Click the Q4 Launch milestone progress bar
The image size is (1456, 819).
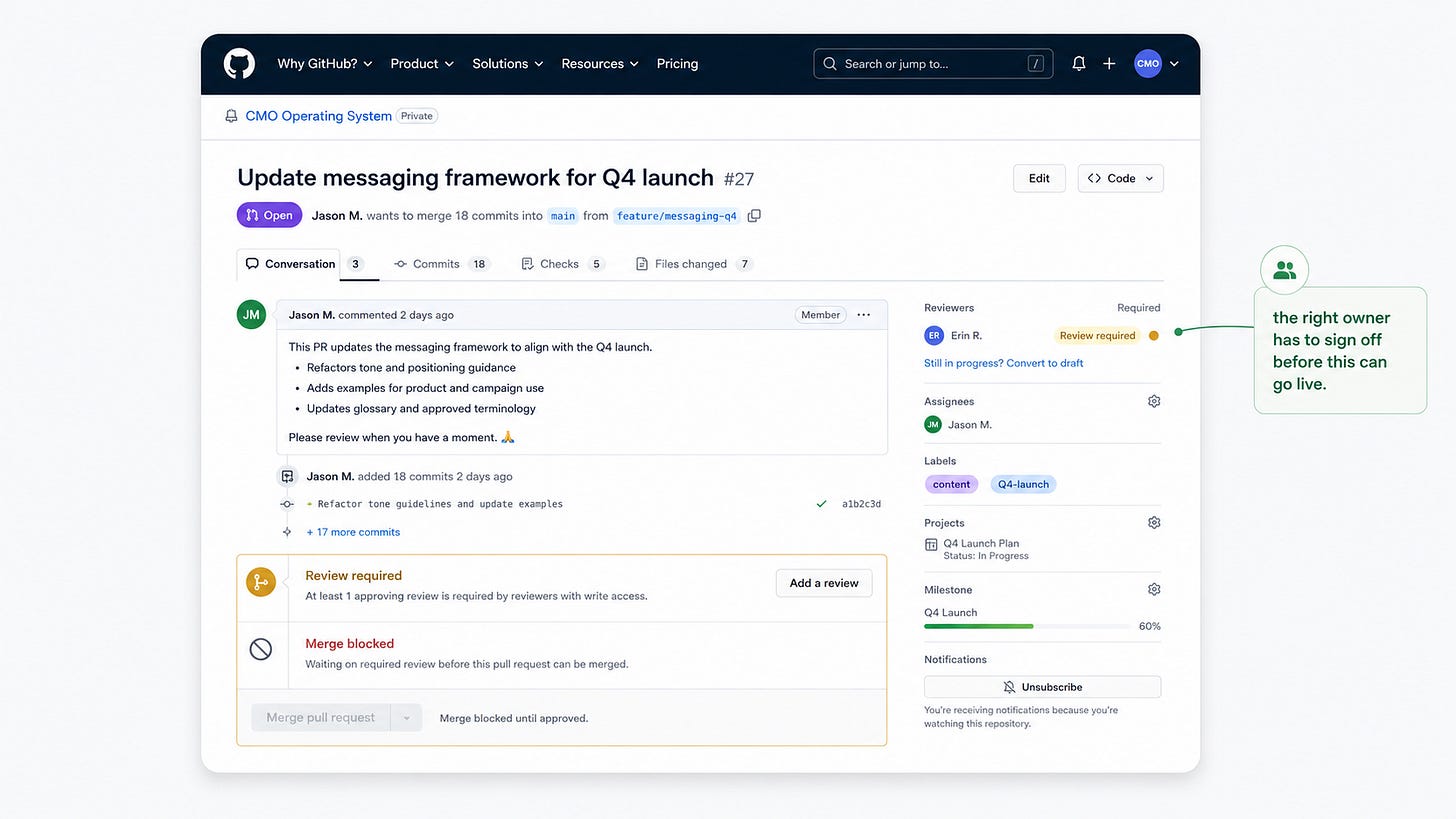(1027, 627)
